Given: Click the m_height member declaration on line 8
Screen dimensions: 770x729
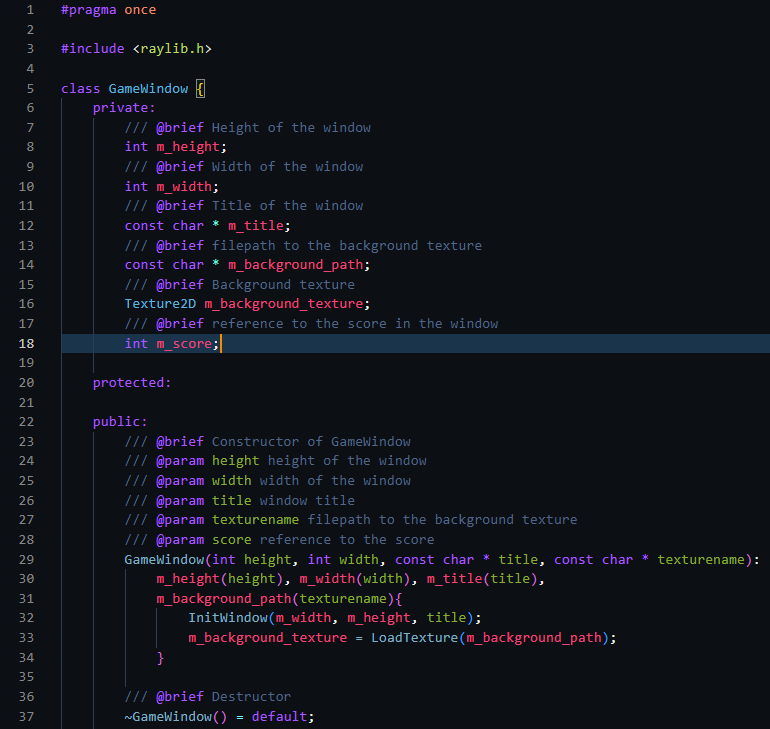Looking at the screenshot, I should pyautogui.click(x=188, y=147).
